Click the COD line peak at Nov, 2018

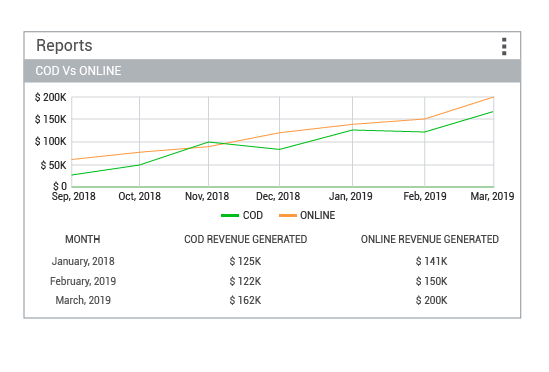[x=209, y=142]
